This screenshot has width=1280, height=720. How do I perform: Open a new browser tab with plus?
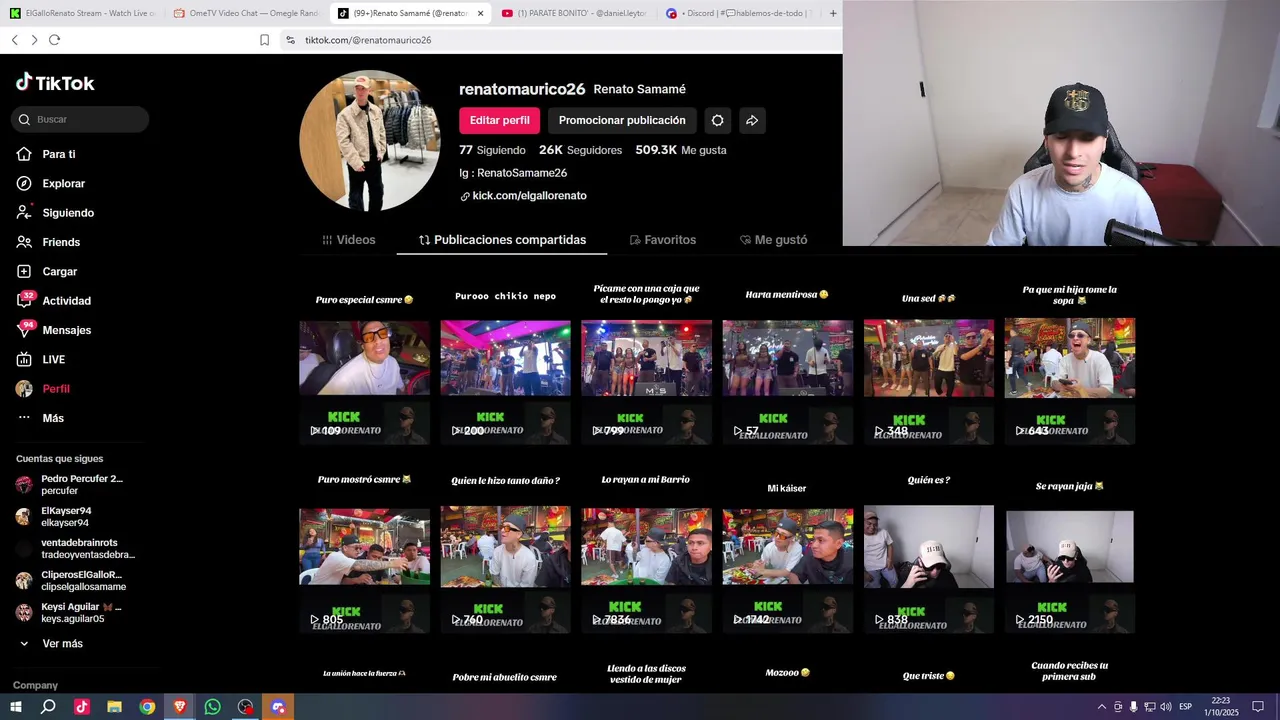tap(833, 13)
